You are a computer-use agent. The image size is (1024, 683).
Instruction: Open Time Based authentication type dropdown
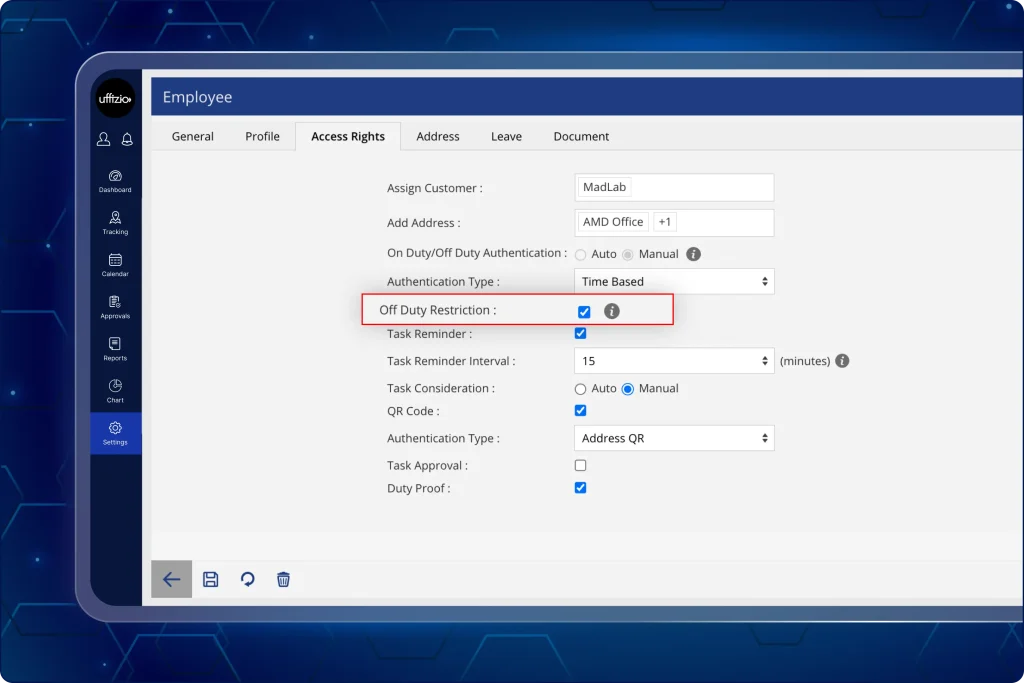[x=674, y=281]
